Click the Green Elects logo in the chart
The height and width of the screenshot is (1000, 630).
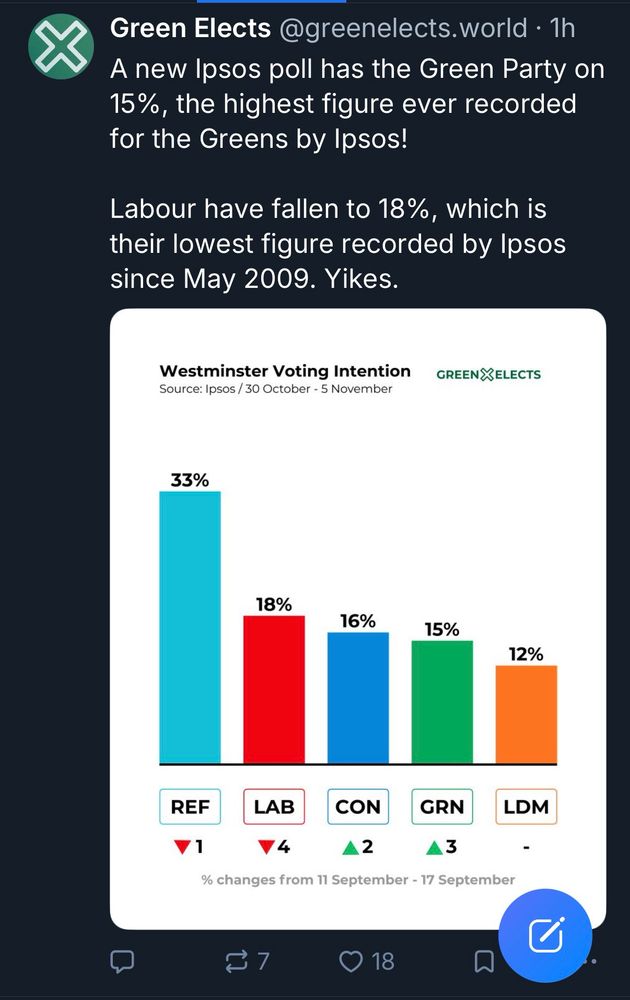[x=489, y=374]
